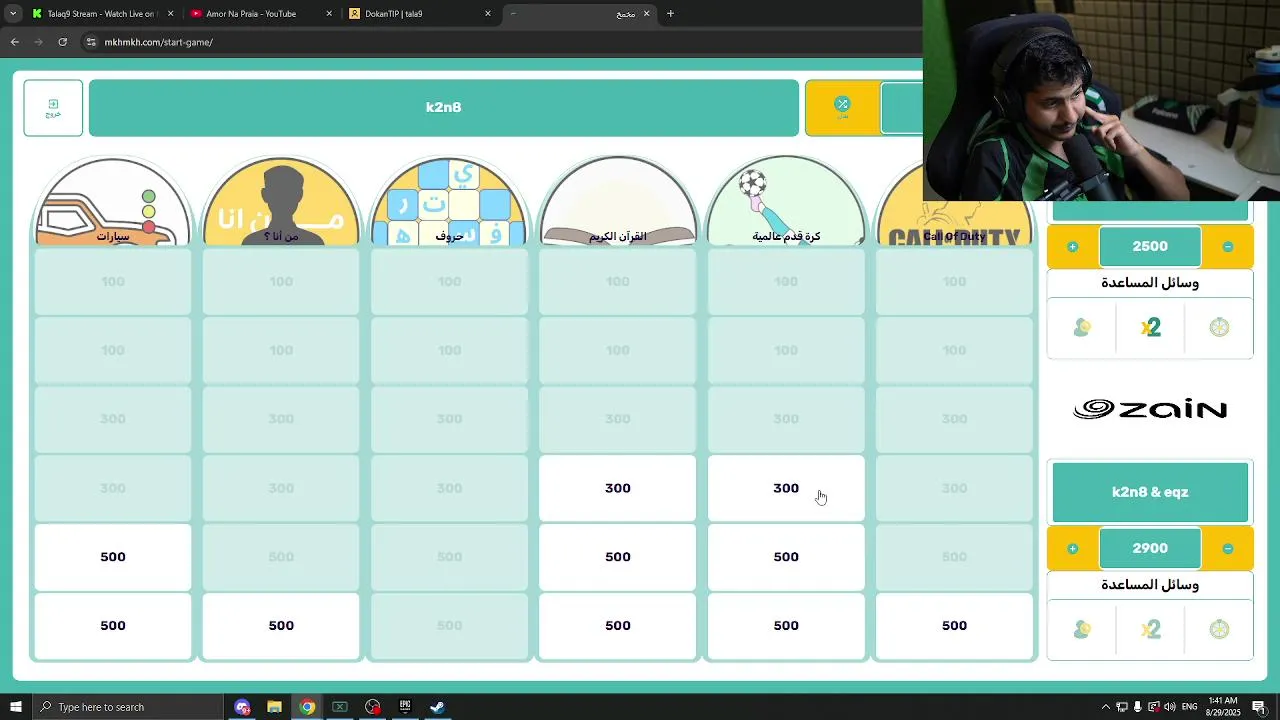Viewport: 1280px width, 720px height.
Task: Go back with the browser back arrow
Action: [15, 42]
